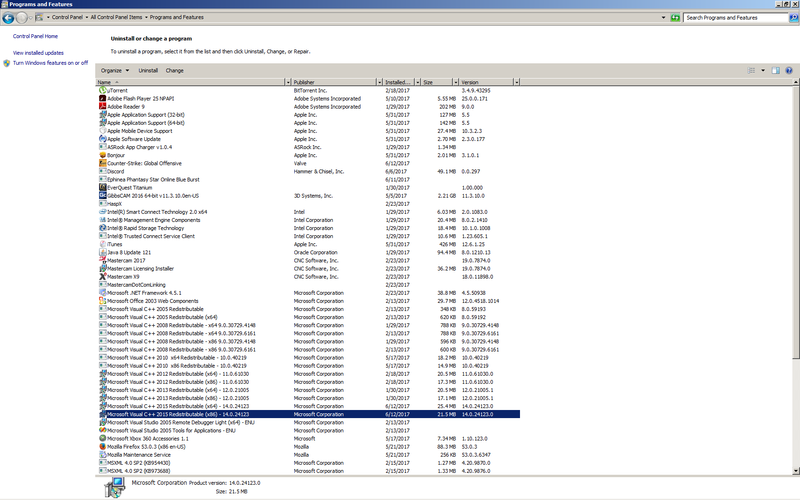Image resolution: width=800 pixels, height=500 pixels.
Task: Select ASRock App Charger v1.0.4 entry
Action: click(x=309, y=147)
